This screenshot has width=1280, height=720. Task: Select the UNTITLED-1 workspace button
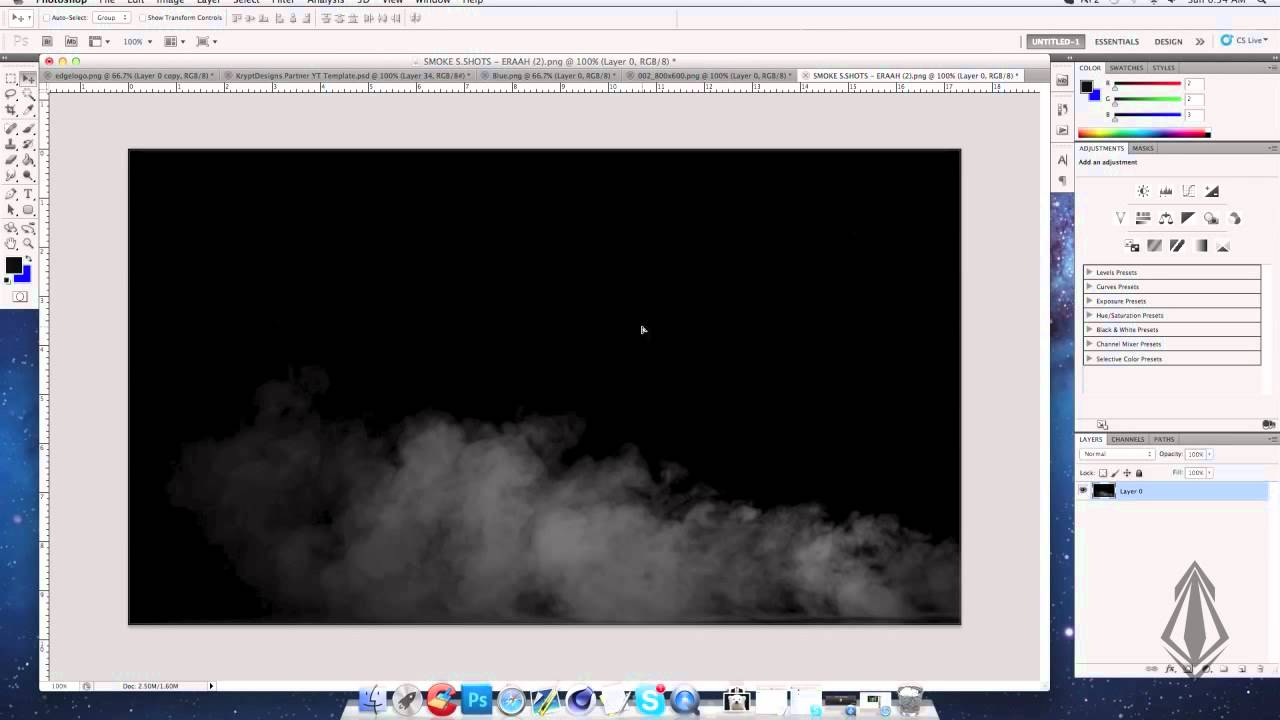pyautogui.click(x=1056, y=42)
